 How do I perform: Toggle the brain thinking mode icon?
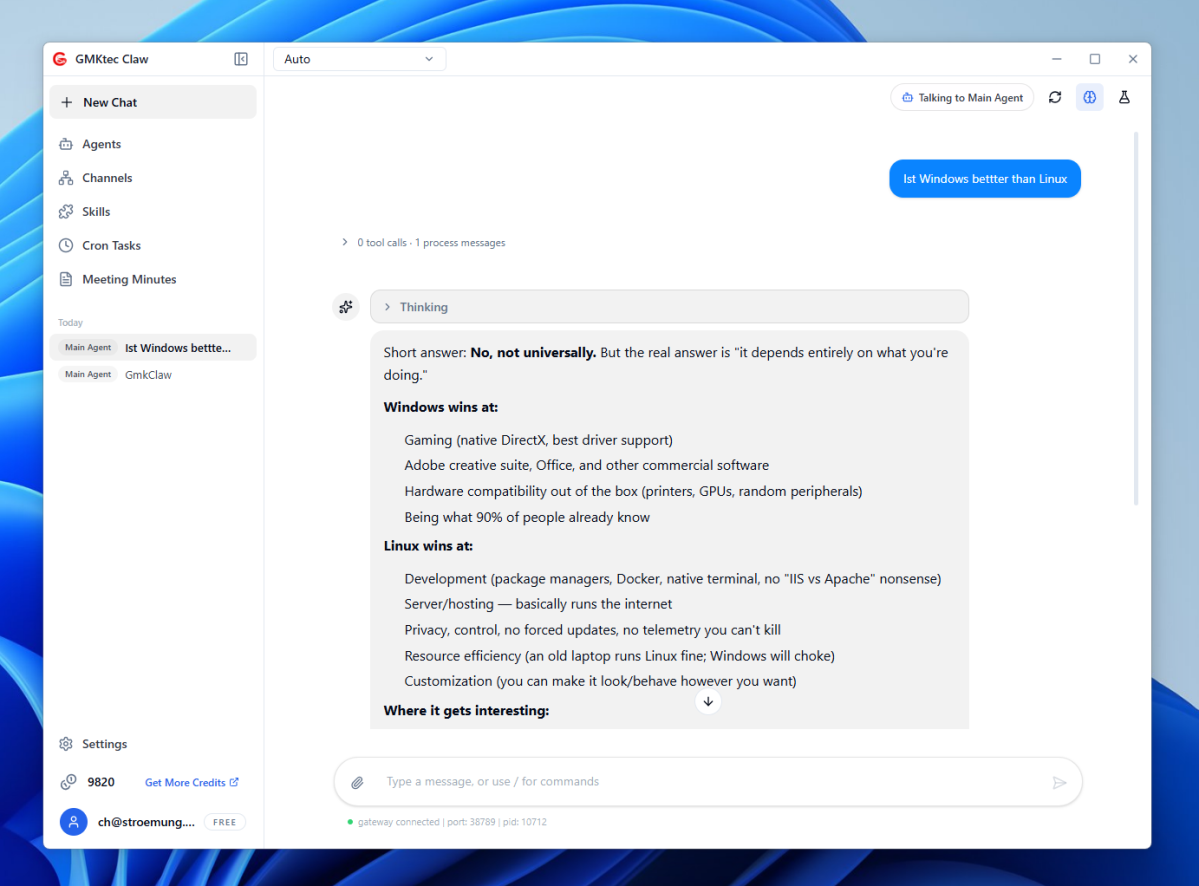(1090, 97)
